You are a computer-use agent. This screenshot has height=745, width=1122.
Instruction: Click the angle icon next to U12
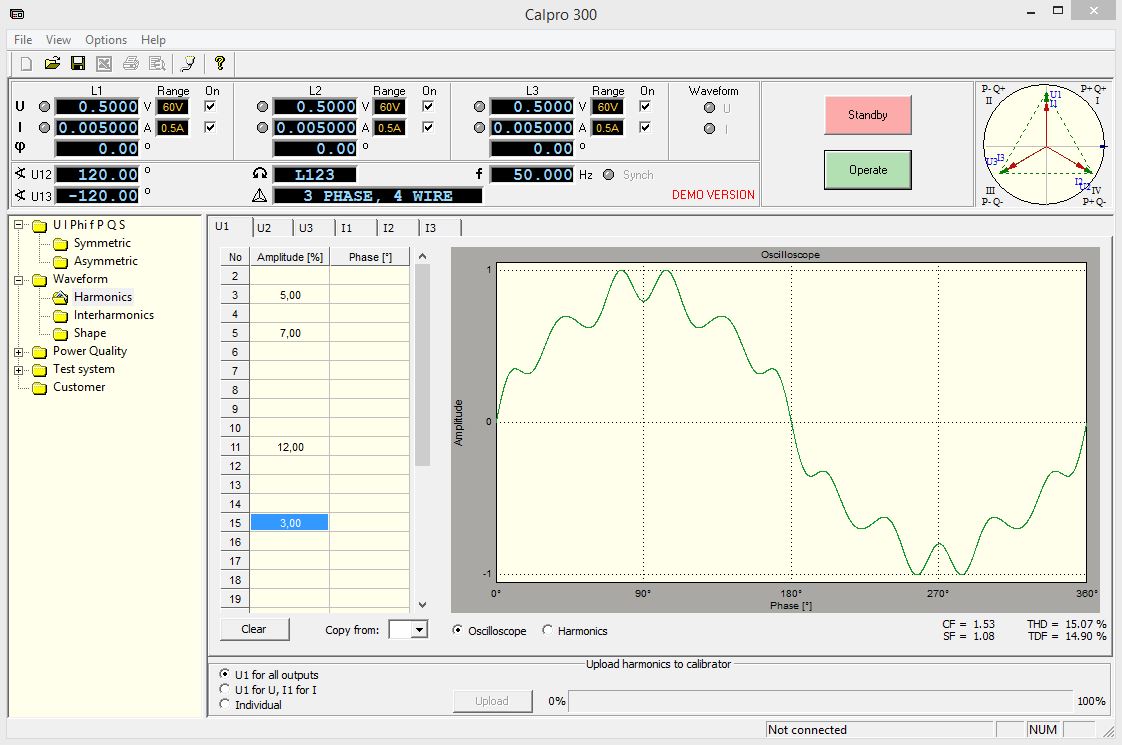pos(20,173)
